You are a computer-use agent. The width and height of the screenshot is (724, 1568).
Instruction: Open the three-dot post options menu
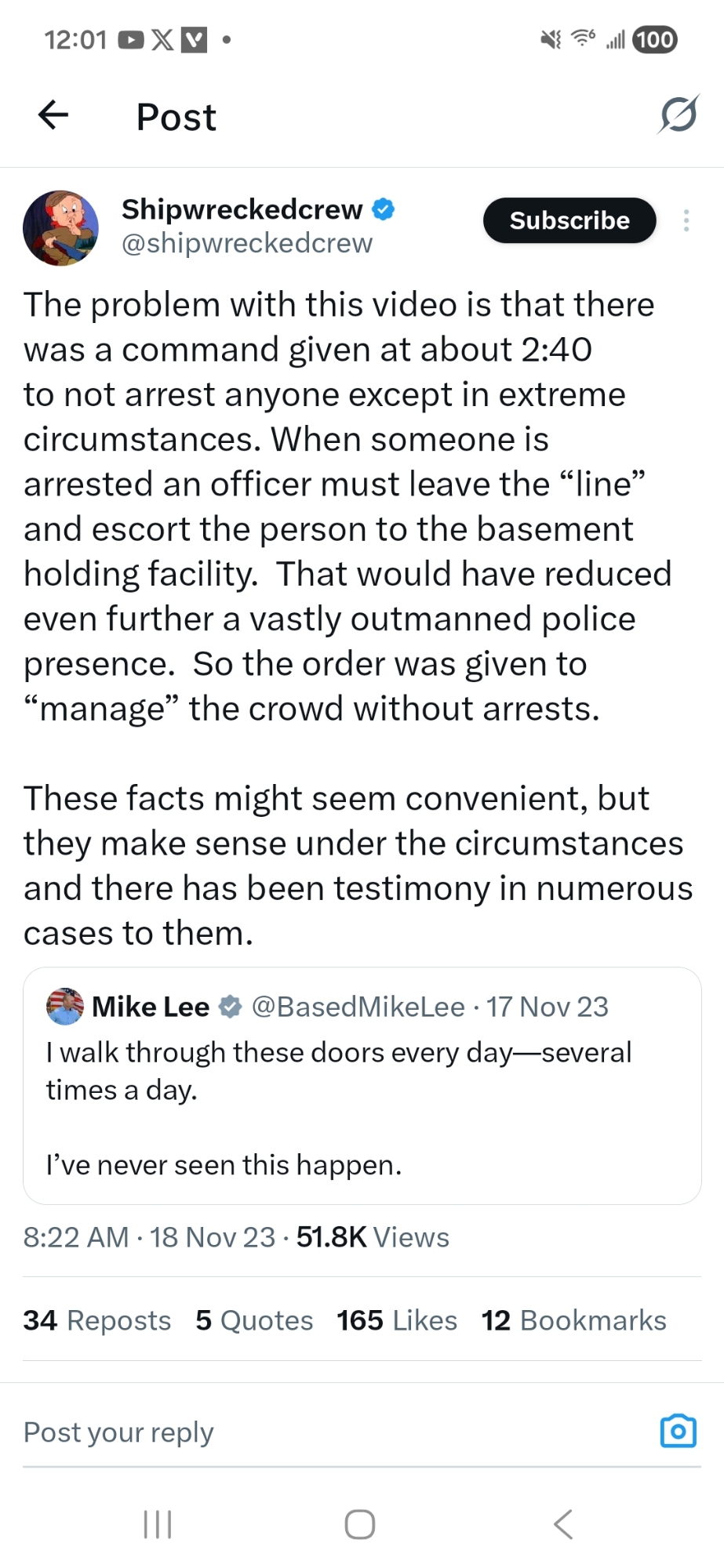click(686, 220)
